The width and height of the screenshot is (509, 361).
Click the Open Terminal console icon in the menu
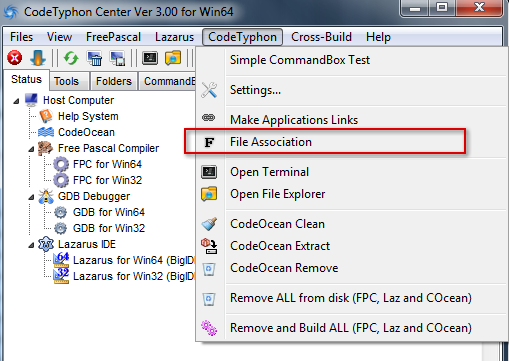209,172
